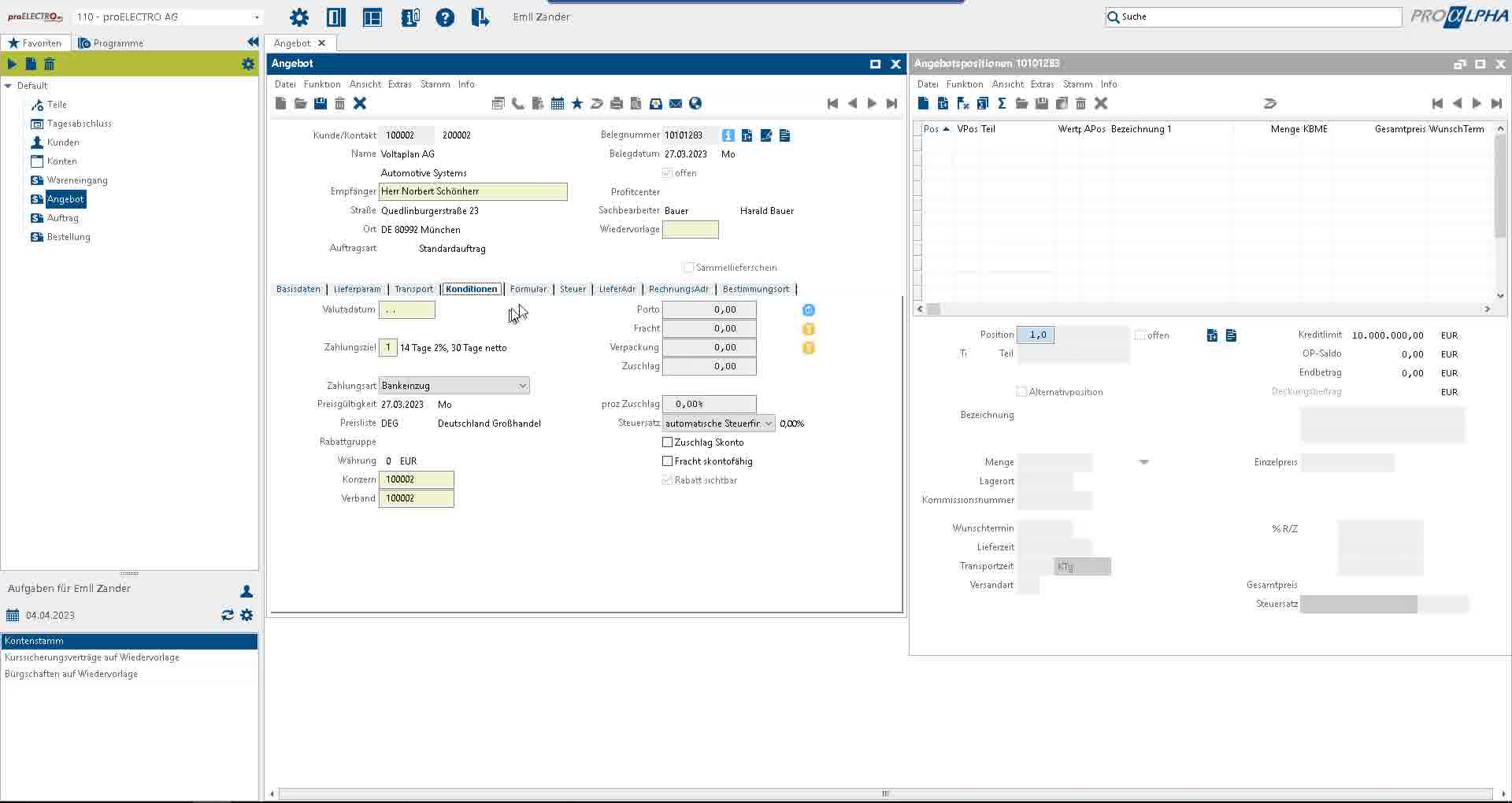The width and height of the screenshot is (1512, 803).
Task: Click the telephone icon in Angebot toolbar
Action: coord(517,103)
